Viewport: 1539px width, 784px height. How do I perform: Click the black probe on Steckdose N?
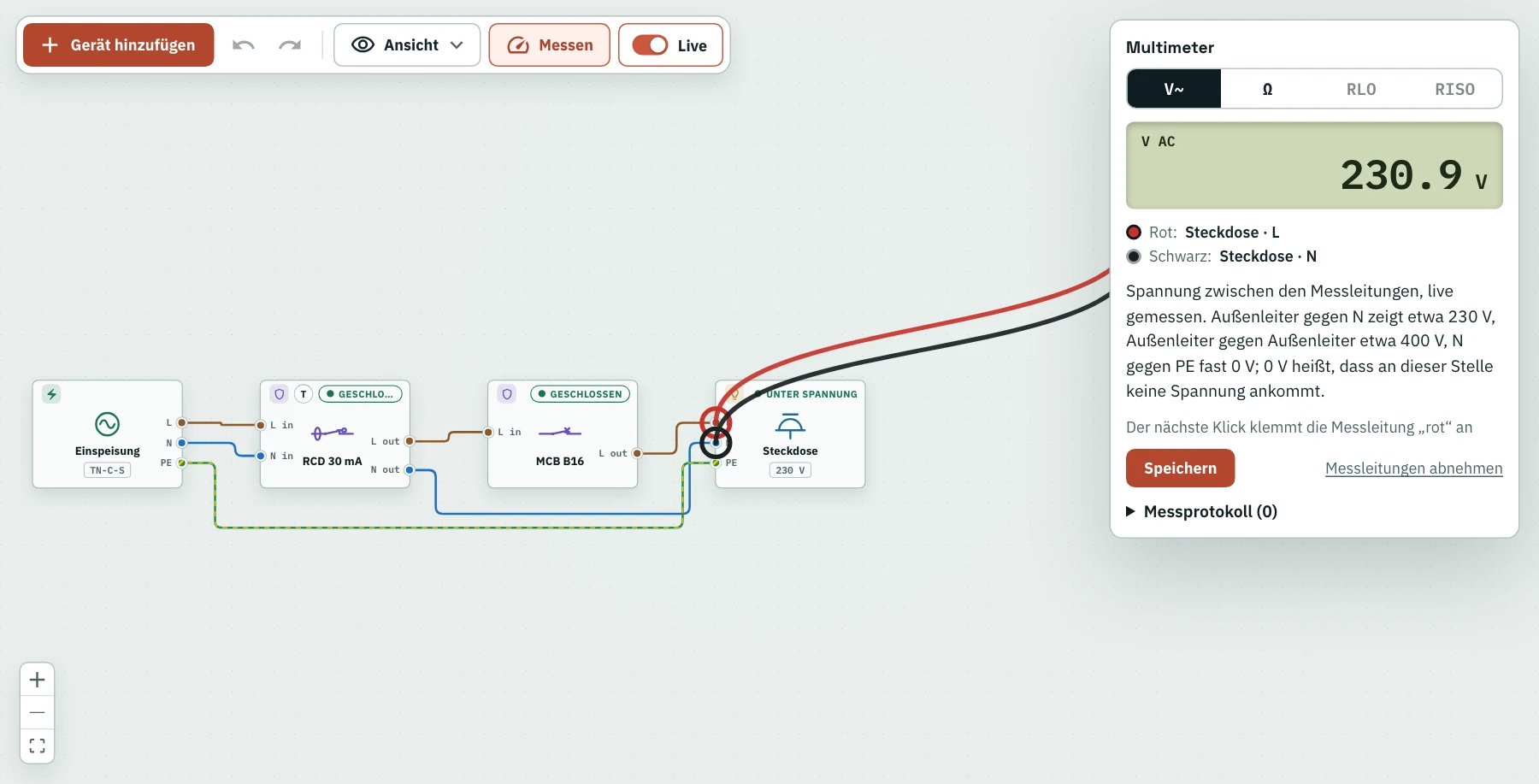click(716, 442)
